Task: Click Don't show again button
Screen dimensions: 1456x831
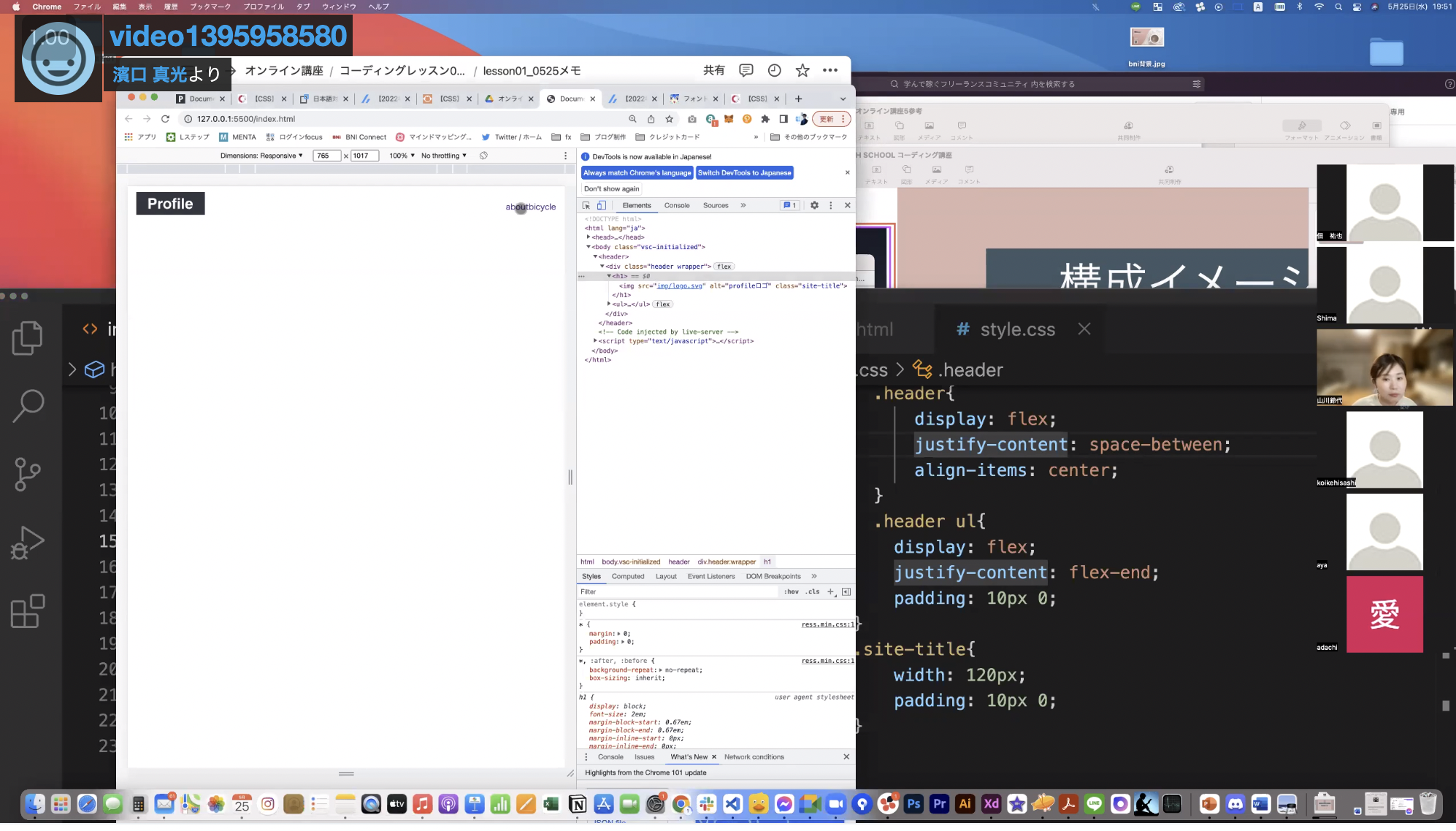Action: coord(611,188)
